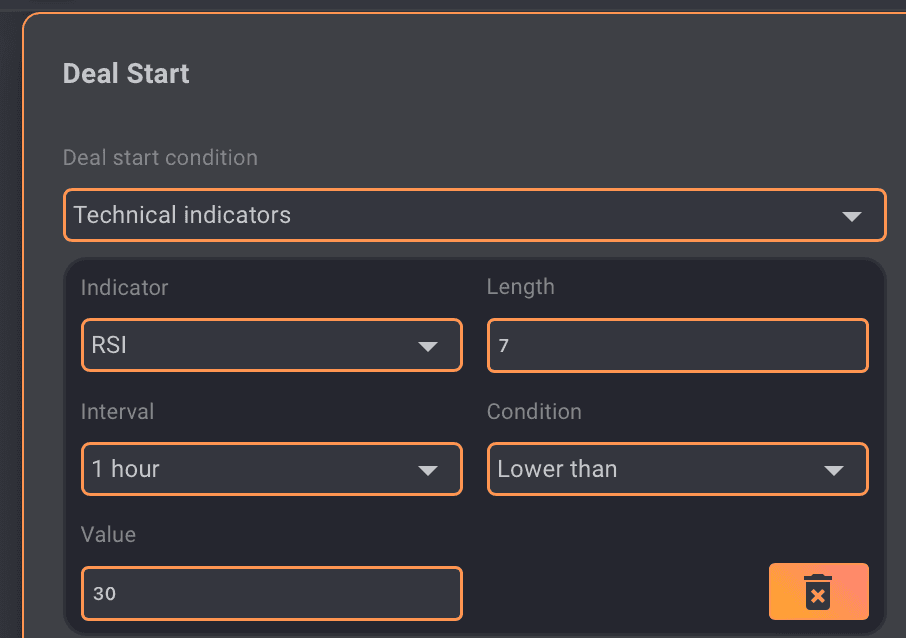Click the Value field label

(108, 535)
